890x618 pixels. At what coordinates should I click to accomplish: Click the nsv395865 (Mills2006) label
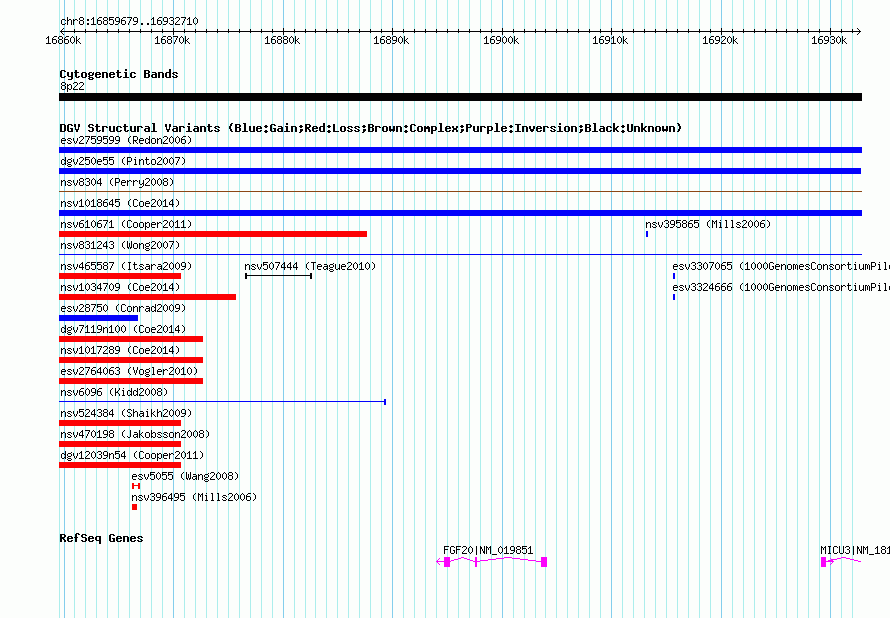click(x=708, y=224)
